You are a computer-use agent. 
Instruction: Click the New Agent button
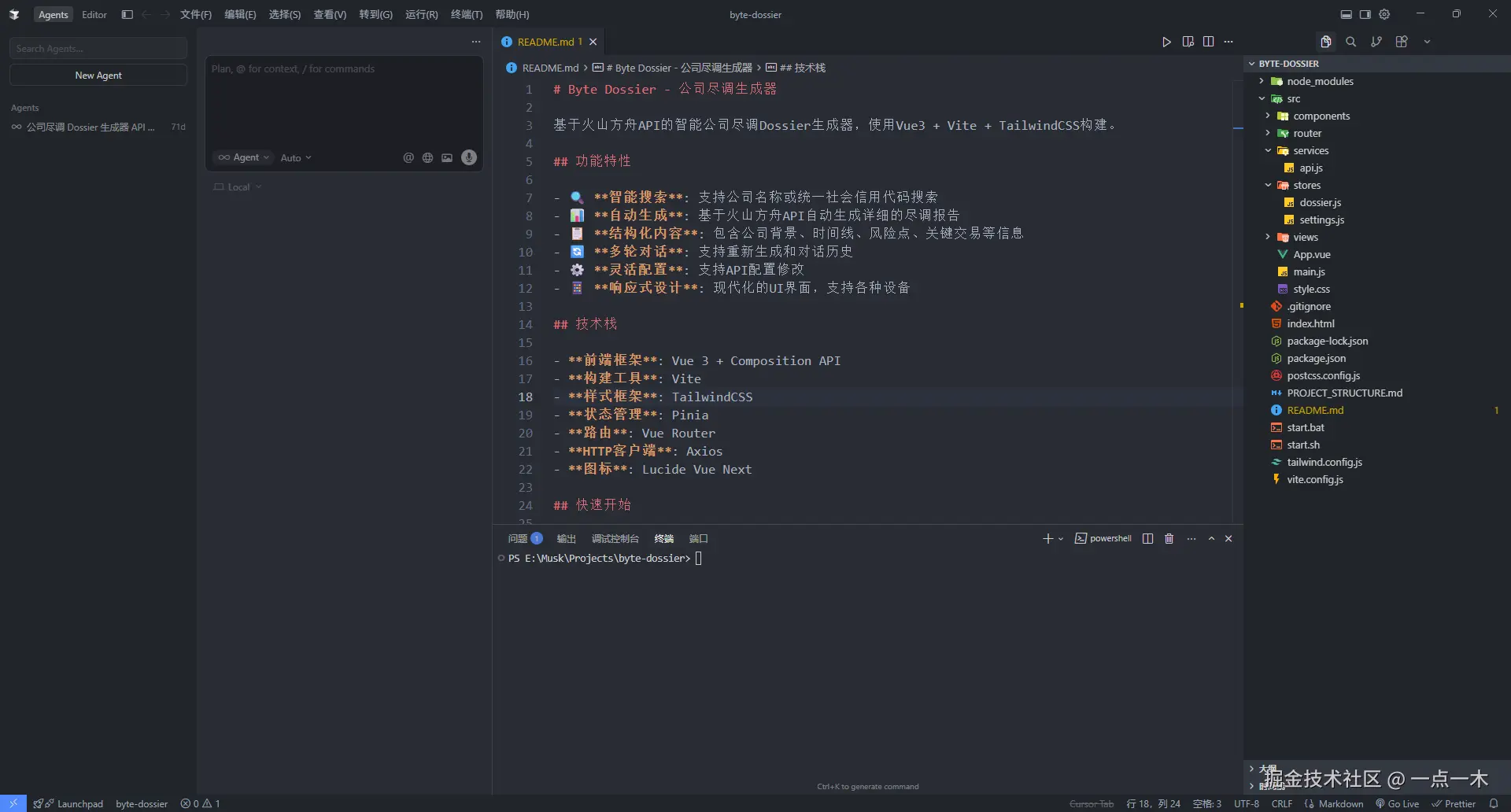(98, 76)
